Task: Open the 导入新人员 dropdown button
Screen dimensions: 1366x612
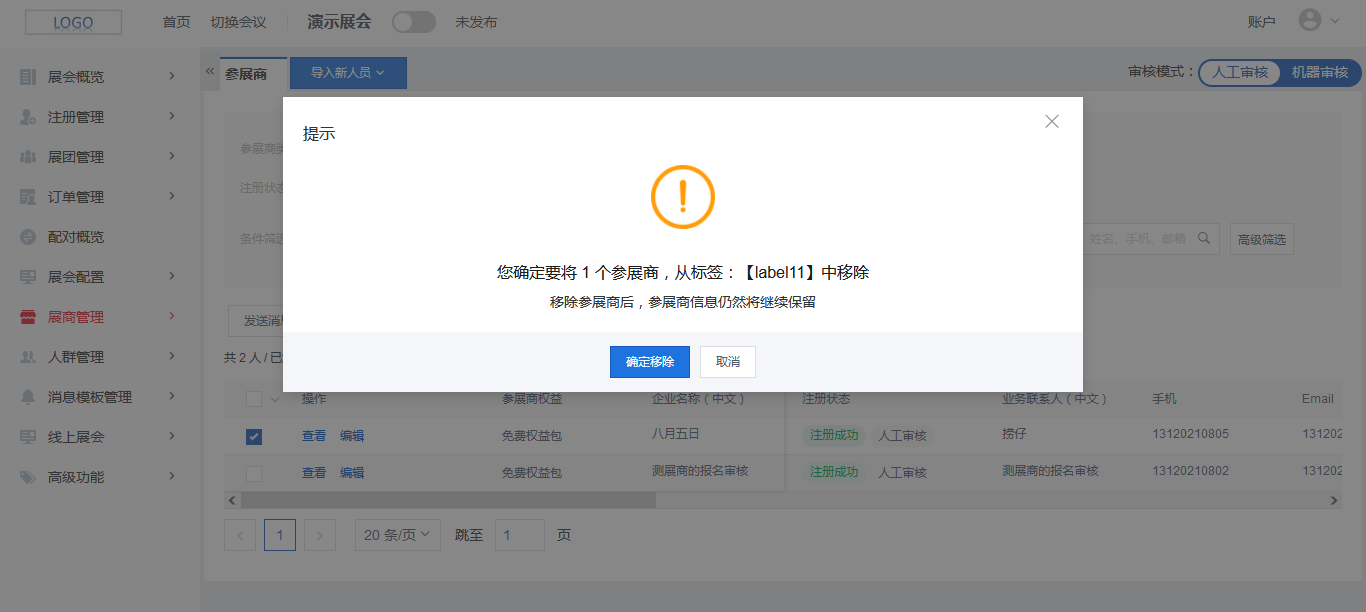Action: [348, 73]
